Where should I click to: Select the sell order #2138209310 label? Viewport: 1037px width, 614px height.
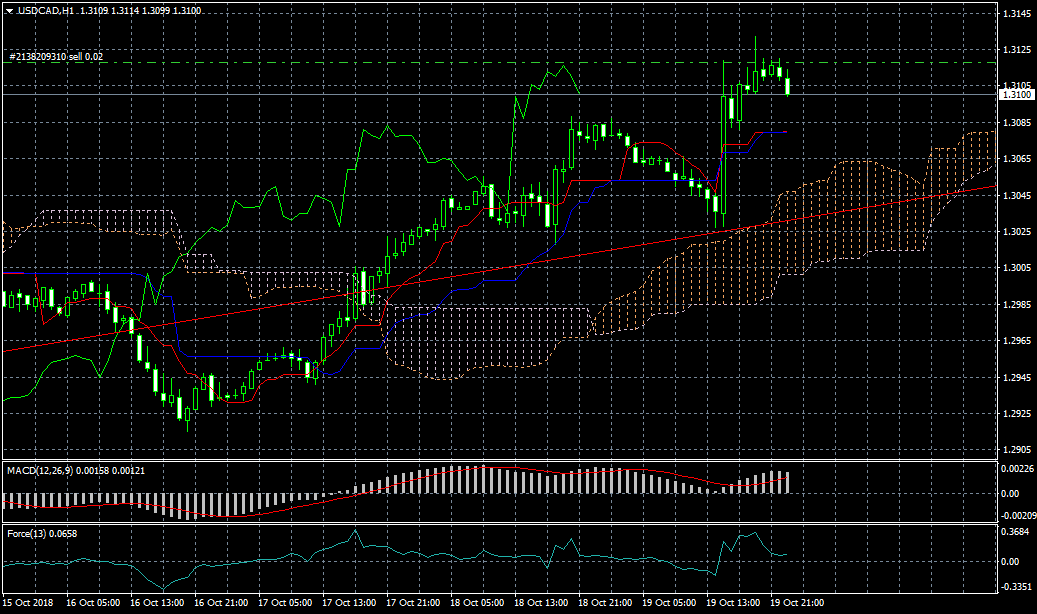coord(55,57)
